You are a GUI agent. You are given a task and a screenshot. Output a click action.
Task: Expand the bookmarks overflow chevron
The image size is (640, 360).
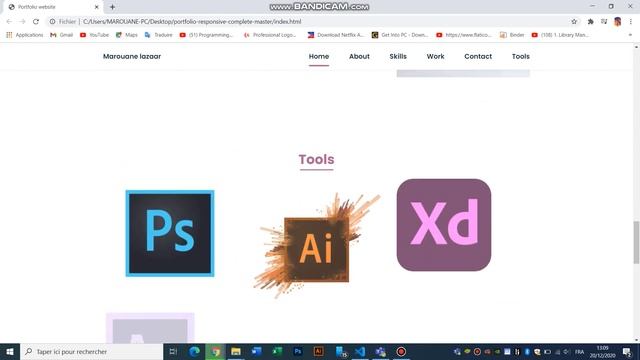pyautogui.click(x=630, y=35)
